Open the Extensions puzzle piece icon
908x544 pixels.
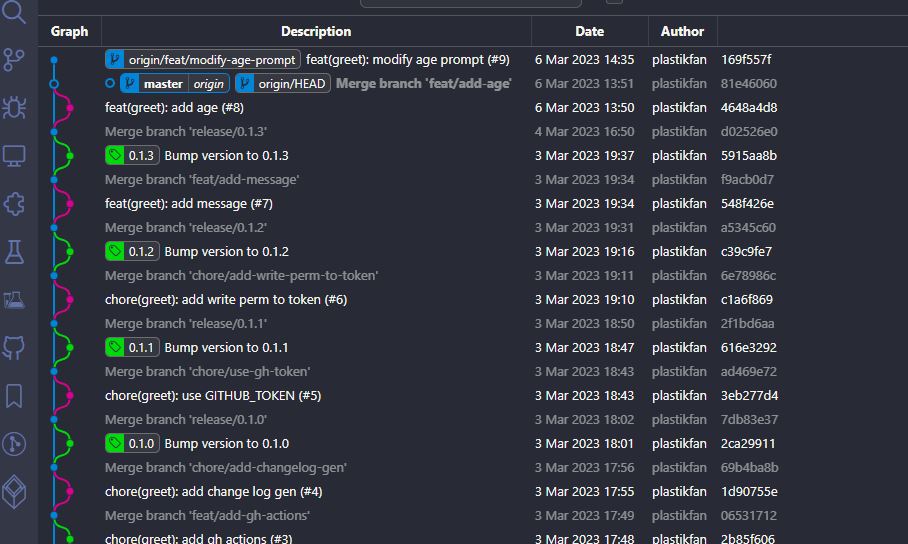(14, 204)
